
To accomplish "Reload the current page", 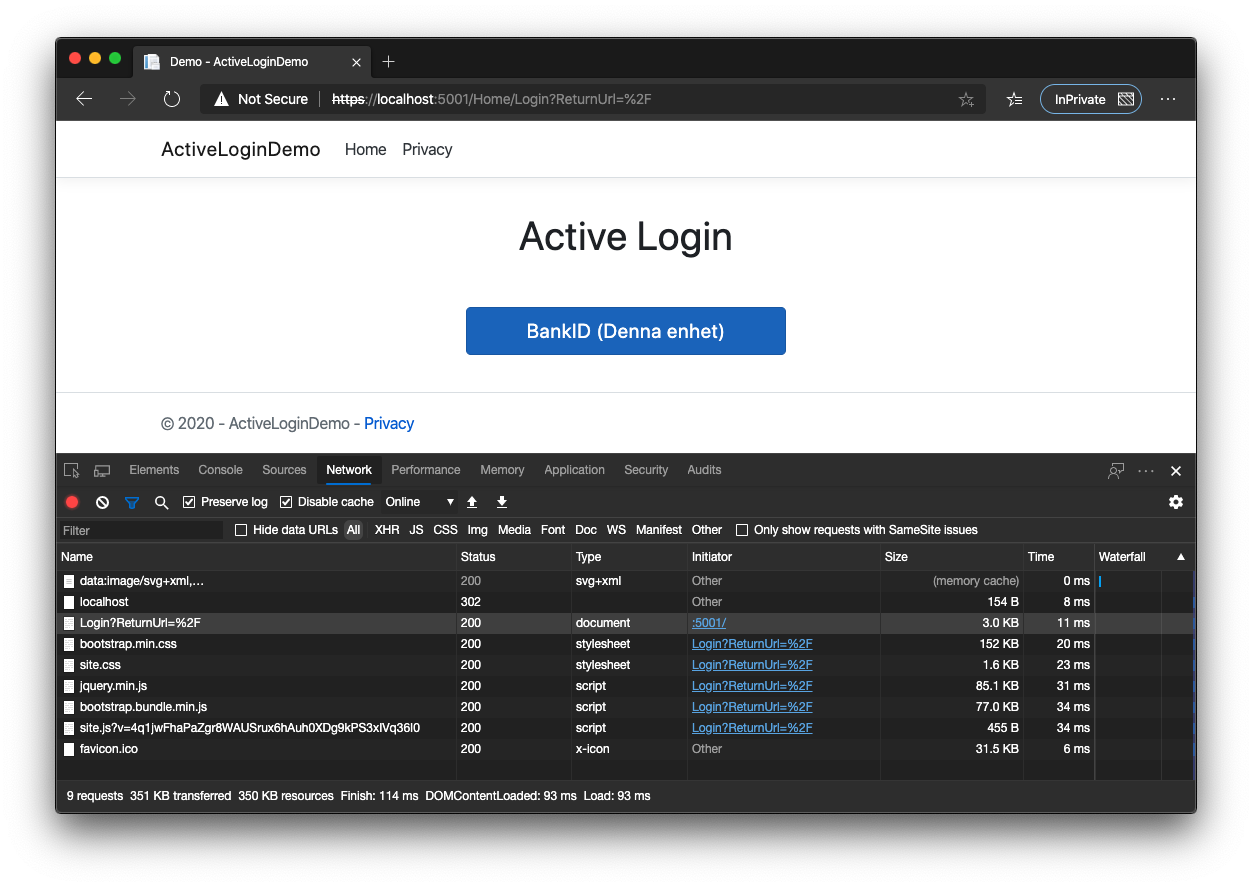I will coord(172,99).
